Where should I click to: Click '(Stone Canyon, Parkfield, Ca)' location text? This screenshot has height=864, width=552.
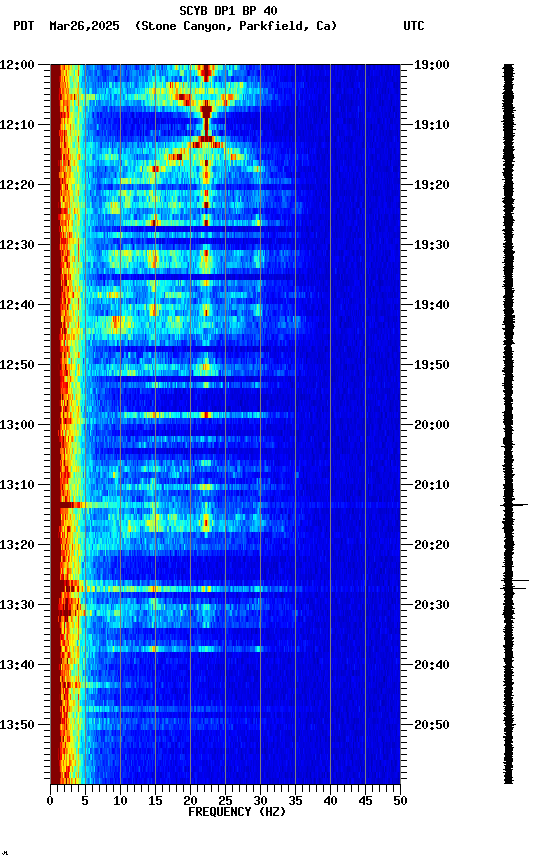(236, 26)
